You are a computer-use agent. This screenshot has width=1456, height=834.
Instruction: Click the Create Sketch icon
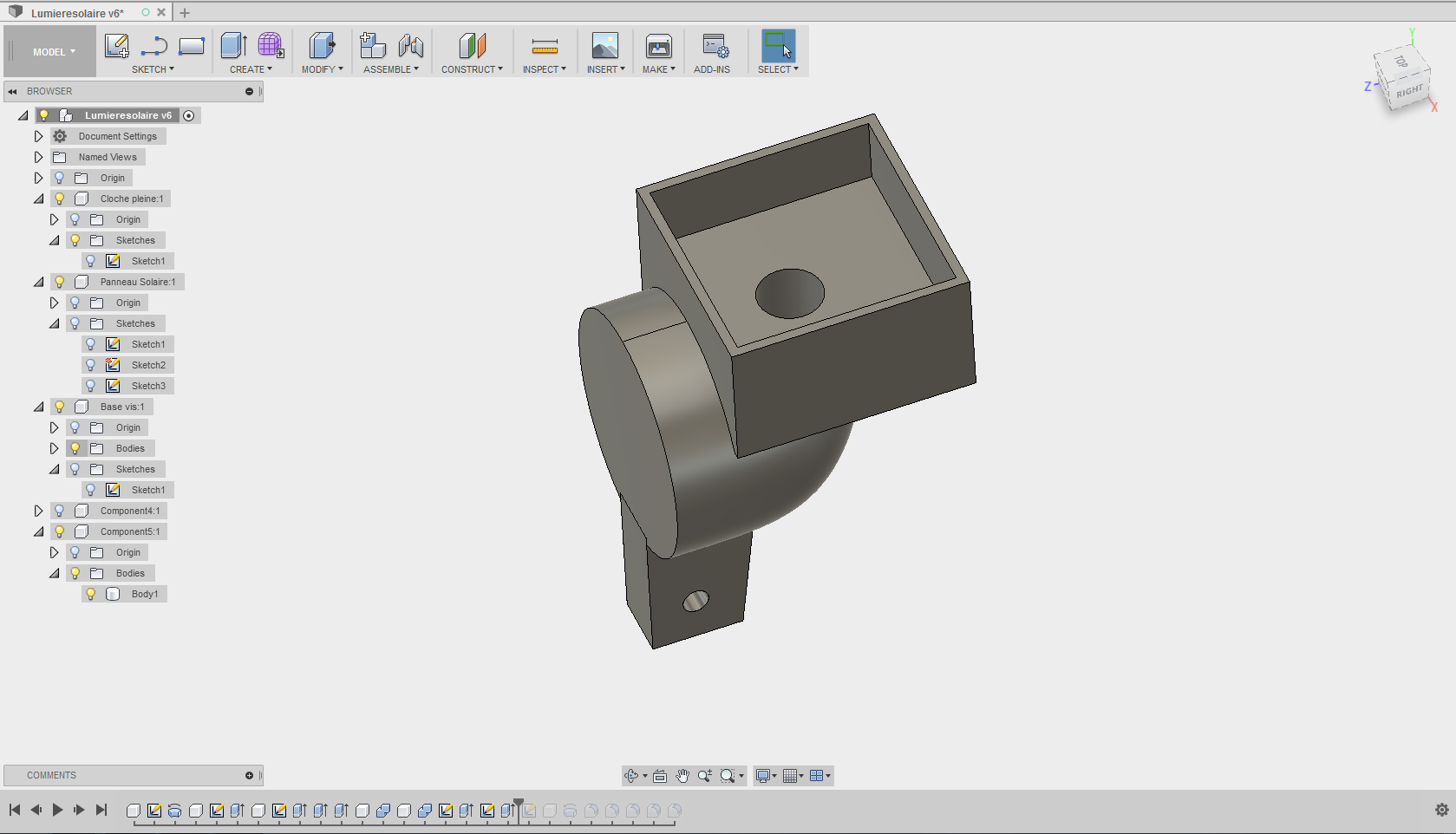coord(116,46)
